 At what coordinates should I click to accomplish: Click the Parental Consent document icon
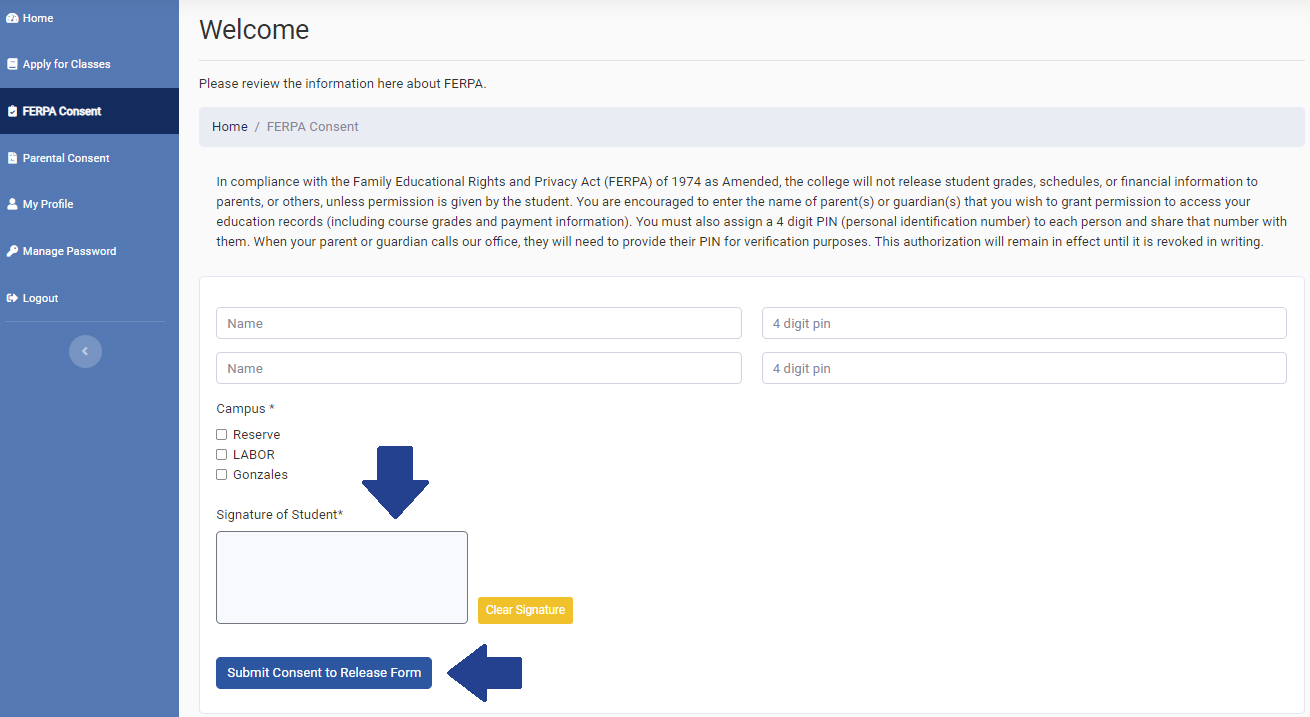(x=12, y=158)
